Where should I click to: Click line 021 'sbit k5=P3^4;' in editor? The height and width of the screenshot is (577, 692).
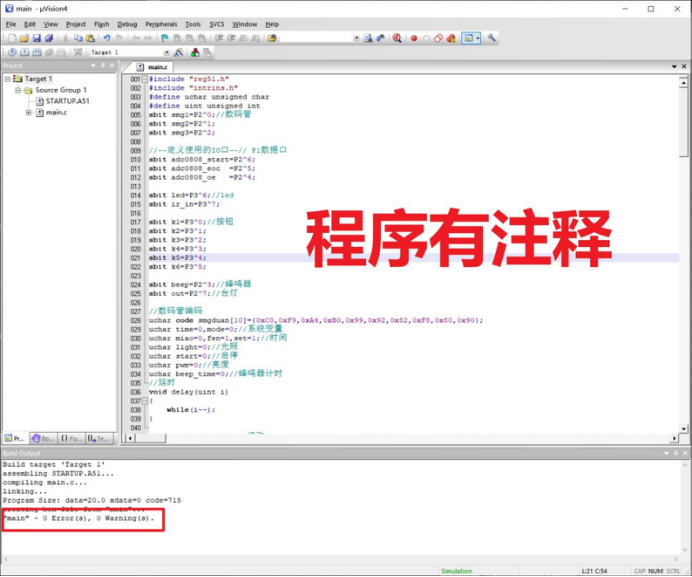click(x=177, y=258)
